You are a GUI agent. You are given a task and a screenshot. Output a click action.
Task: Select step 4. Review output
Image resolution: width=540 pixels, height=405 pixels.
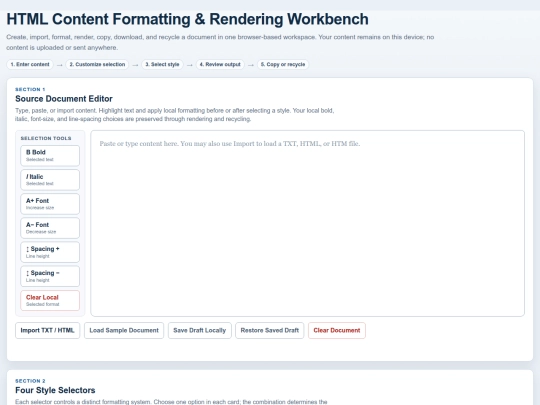pos(220,64)
